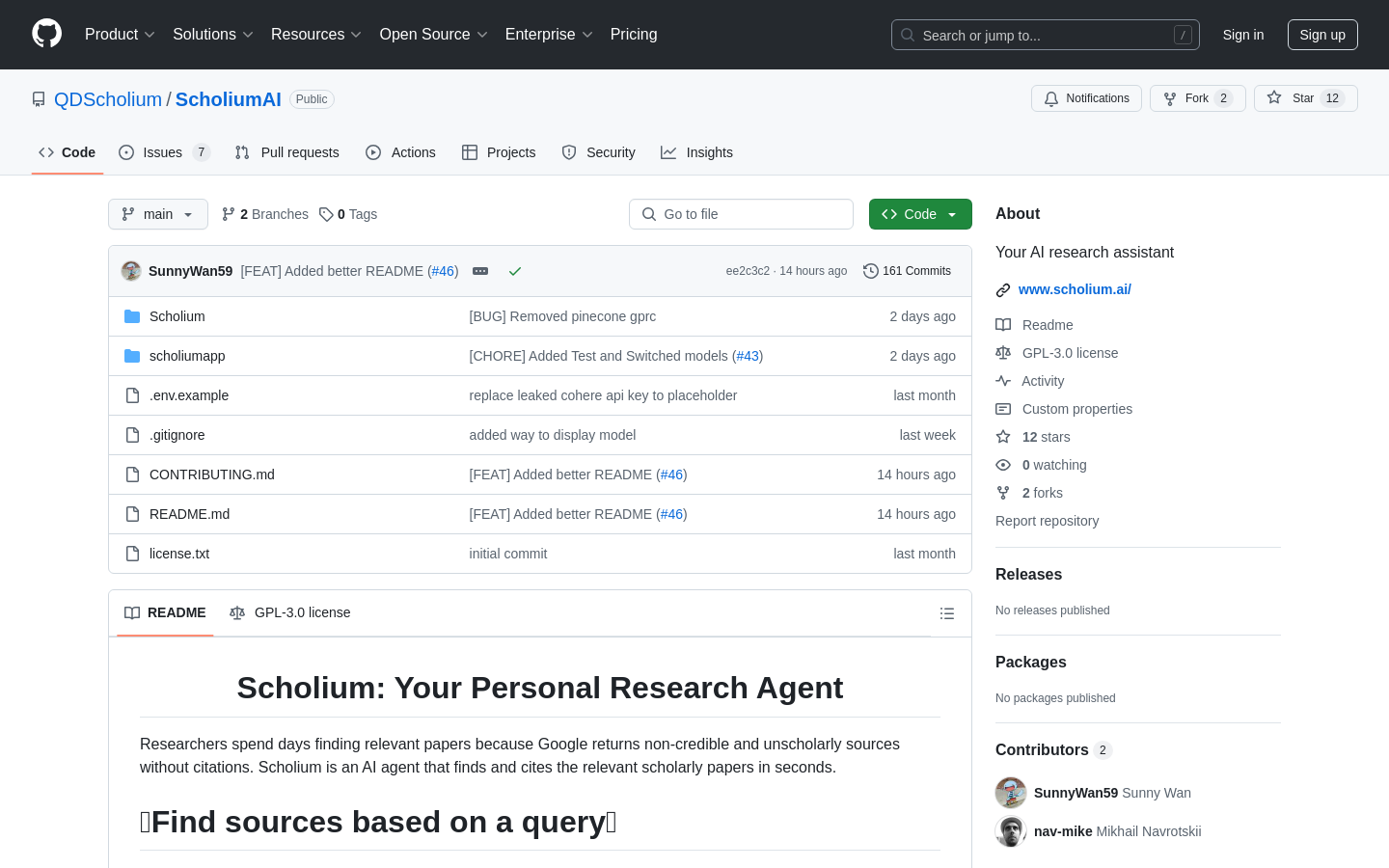Open pull request #43 link in scholiumapp row
The image size is (1389, 868).
click(x=748, y=356)
